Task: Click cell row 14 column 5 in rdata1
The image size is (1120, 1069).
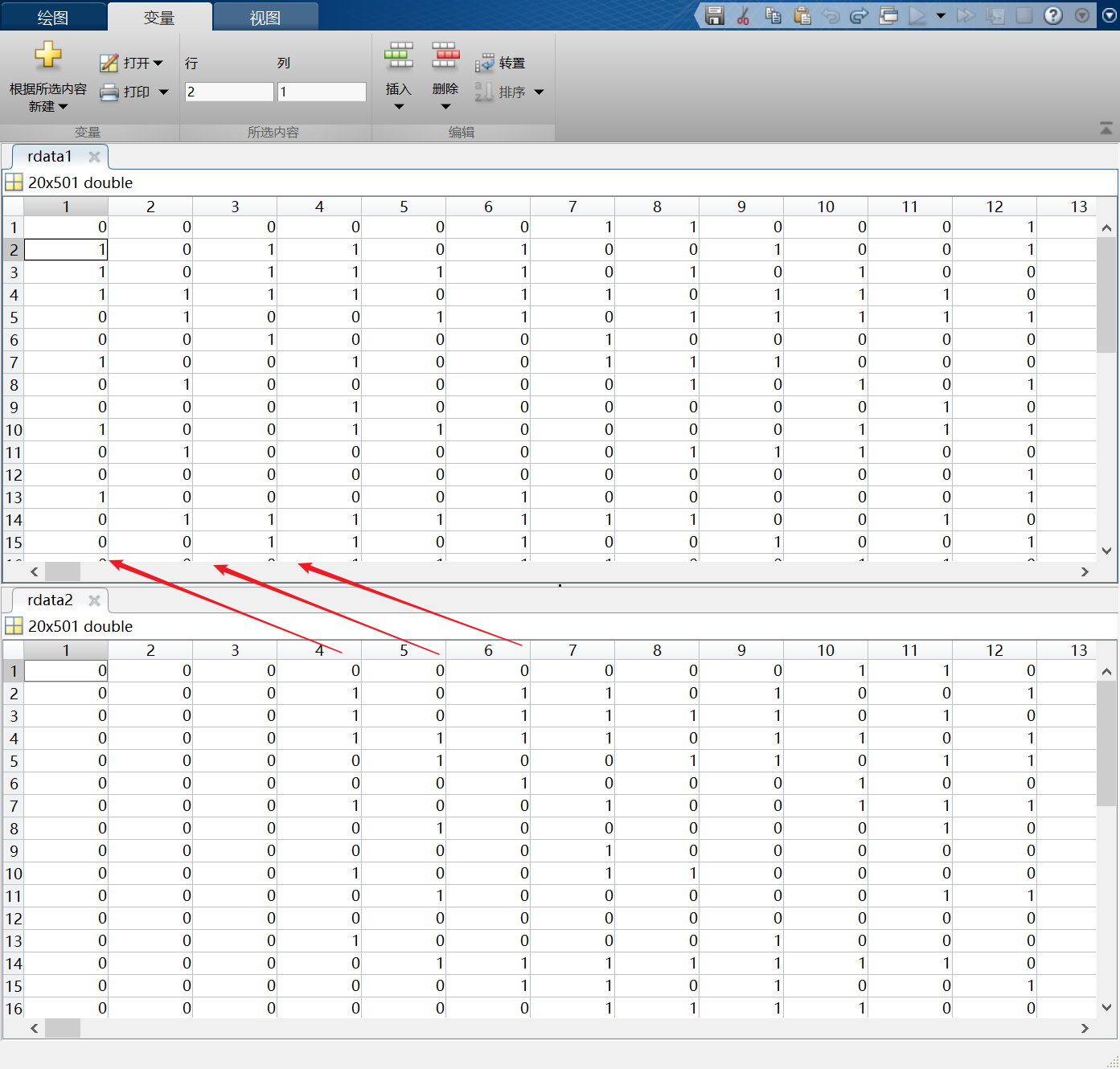Action: [x=404, y=520]
